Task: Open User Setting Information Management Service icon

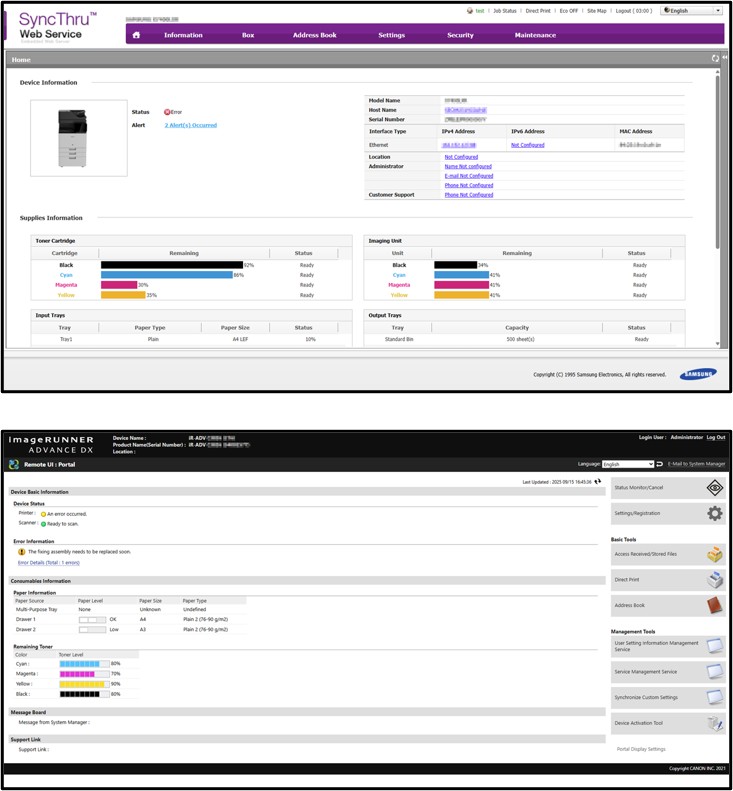Action: point(715,646)
